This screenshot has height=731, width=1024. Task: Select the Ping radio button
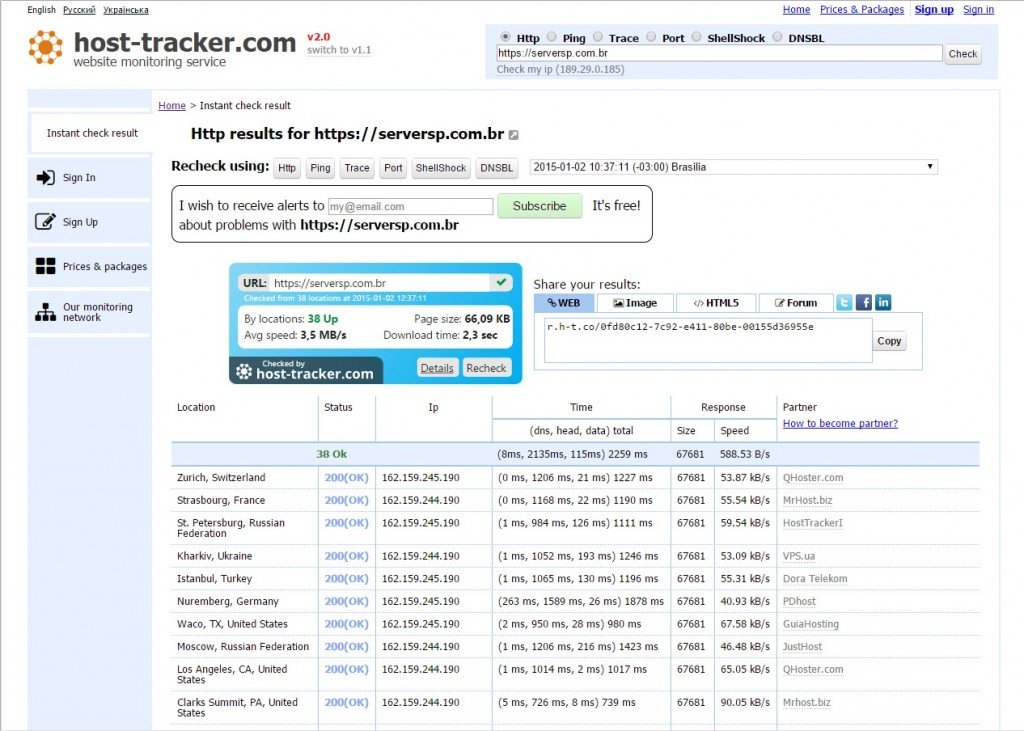[552, 37]
